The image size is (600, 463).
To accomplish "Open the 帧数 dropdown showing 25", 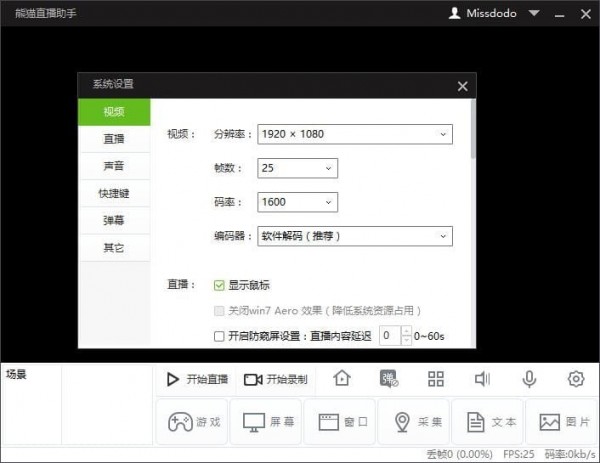I will point(297,168).
